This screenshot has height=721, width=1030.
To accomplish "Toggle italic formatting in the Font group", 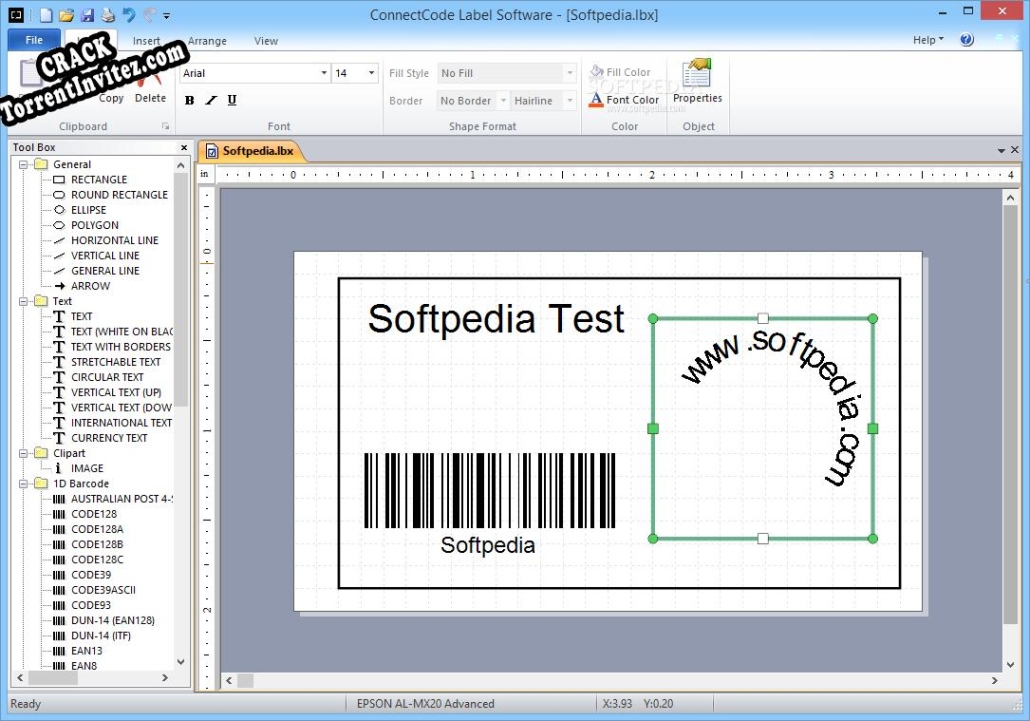I will (210, 100).
